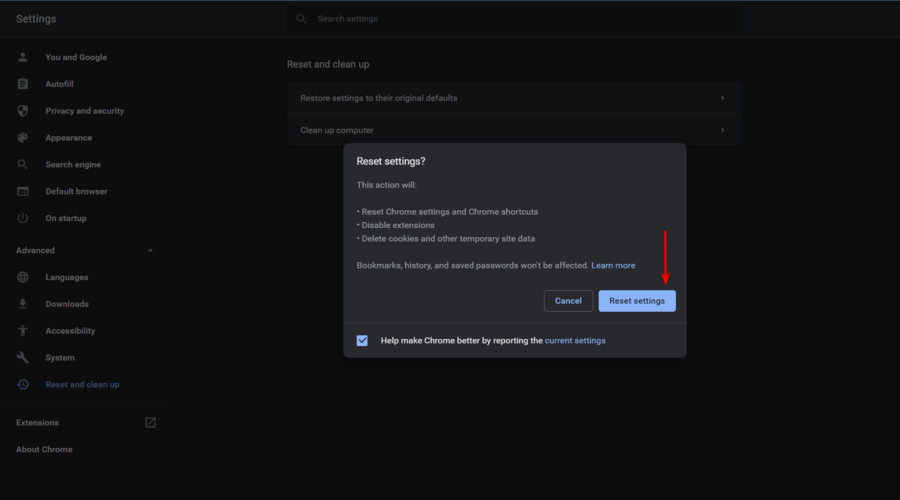Open You and Google settings
This screenshot has width=900, height=500.
click(x=76, y=57)
